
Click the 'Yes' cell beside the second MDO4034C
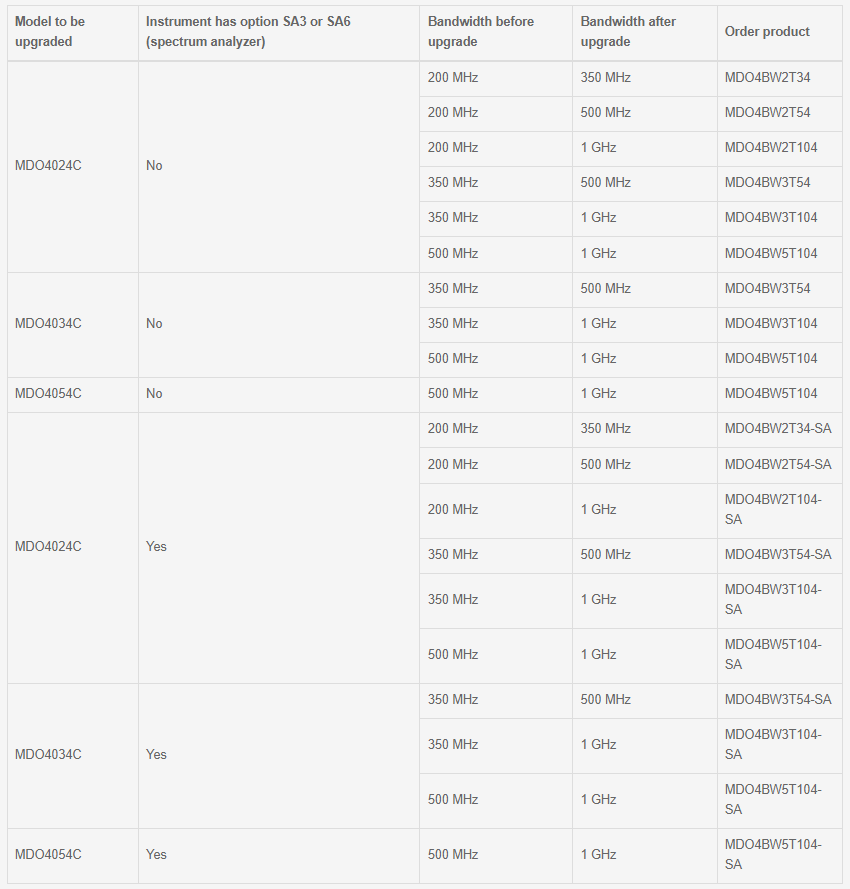tap(278, 755)
